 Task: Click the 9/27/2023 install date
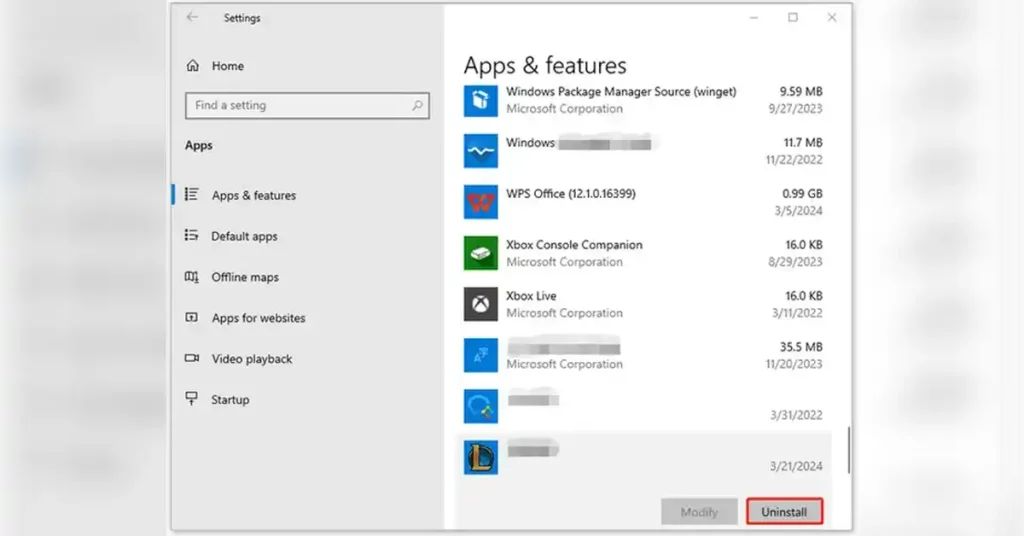[x=795, y=108]
